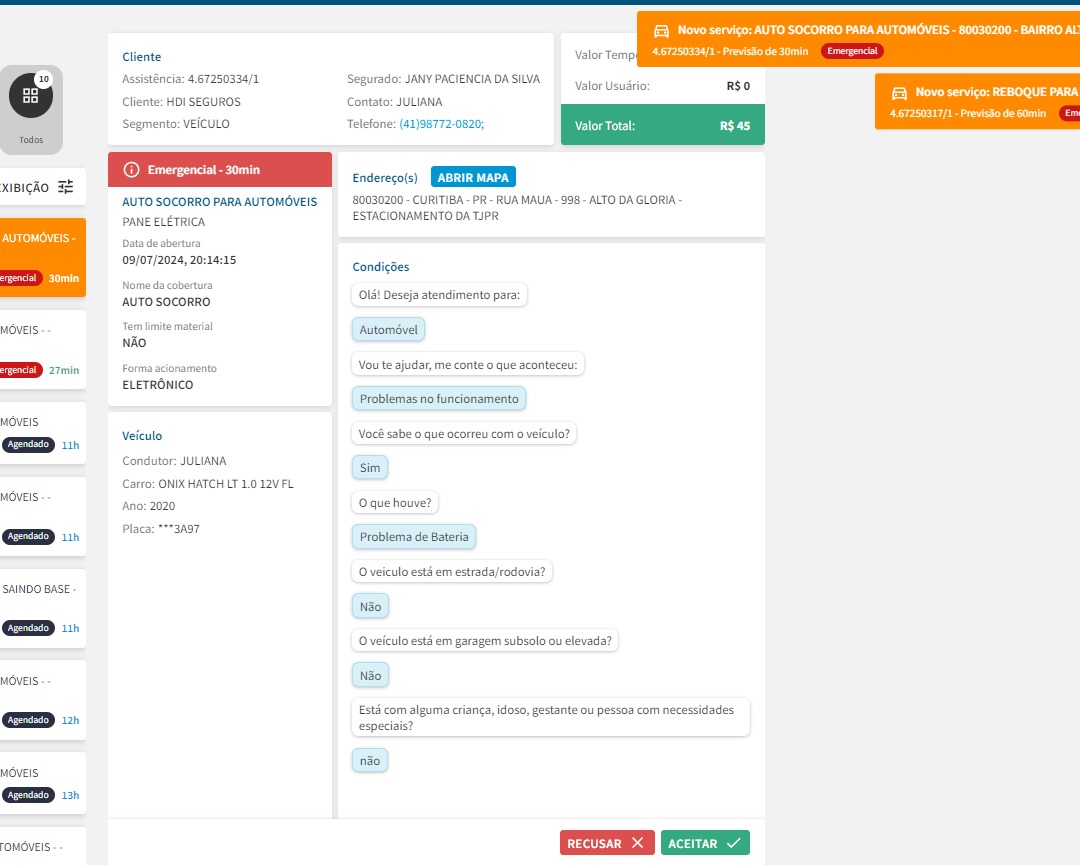Call the phone number (41)98772-0820
Image resolution: width=1080 pixels, height=865 pixels.
[442, 124]
